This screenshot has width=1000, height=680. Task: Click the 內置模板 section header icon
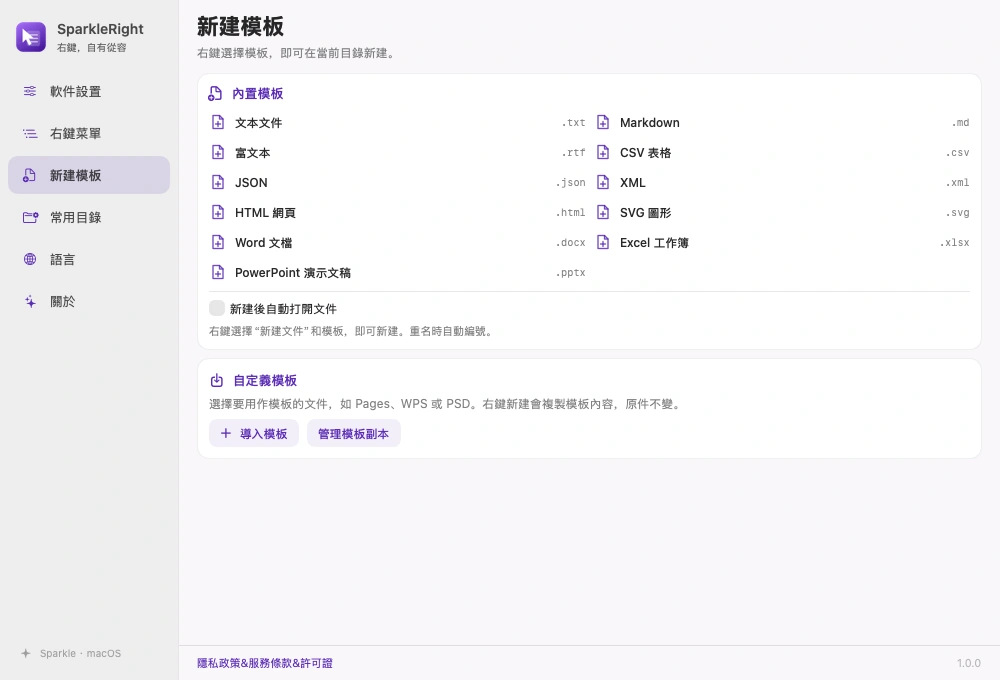click(x=215, y=94)
